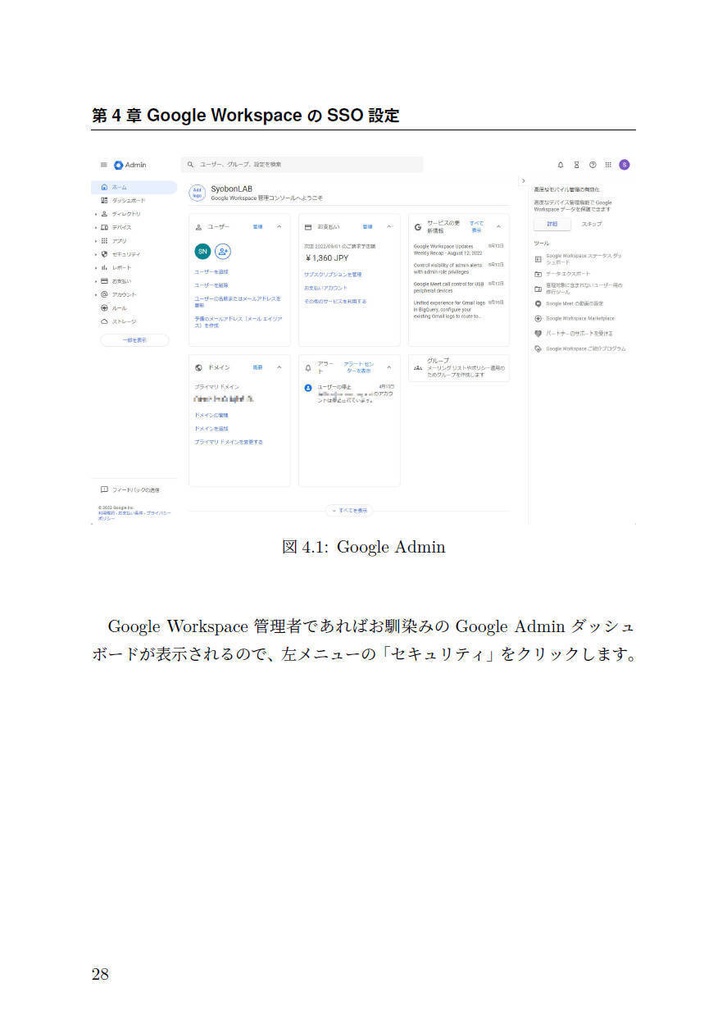Click the スキップ button
Screen dimensions: 727x1024
coord(591,224)
